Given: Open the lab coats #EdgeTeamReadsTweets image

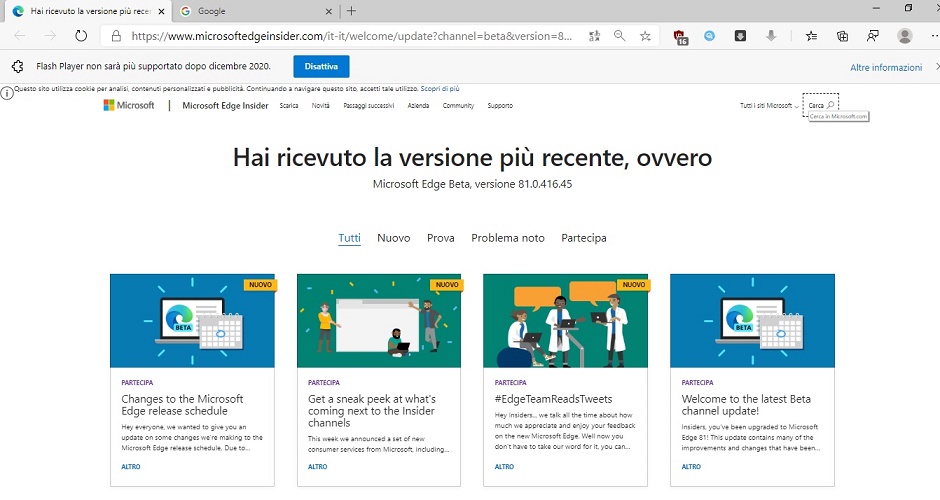Looking at the screenshot, I should 565,321.
